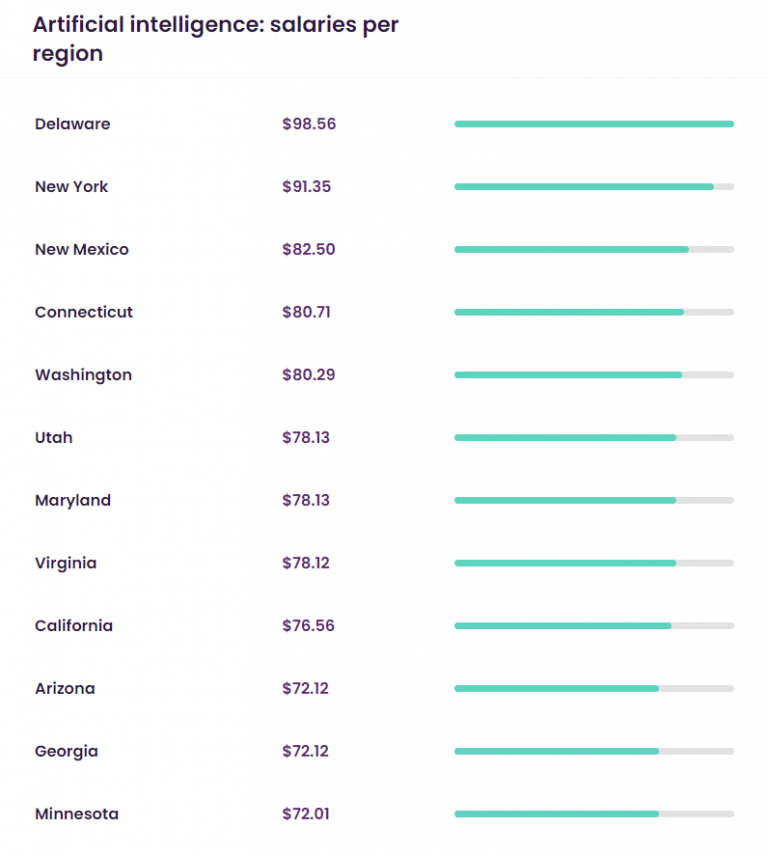
Task: Select the $82.50 salary amount
Action: (308, 249)
